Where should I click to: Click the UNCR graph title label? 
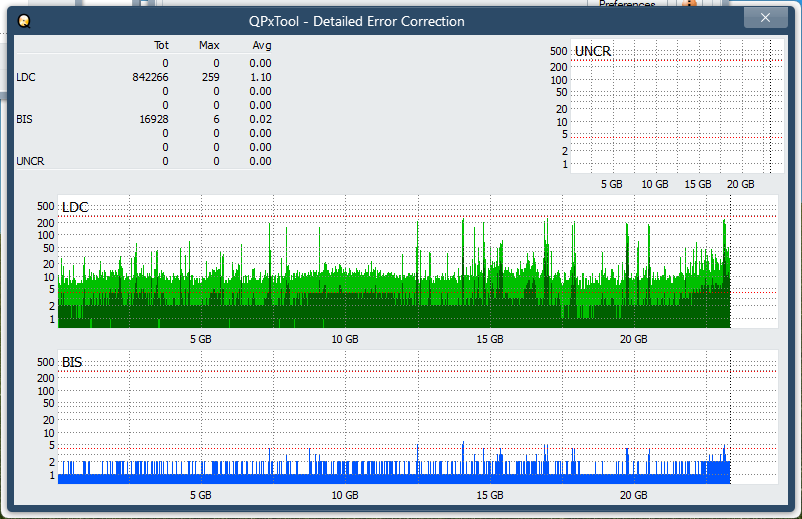click(x=593, y=51)
